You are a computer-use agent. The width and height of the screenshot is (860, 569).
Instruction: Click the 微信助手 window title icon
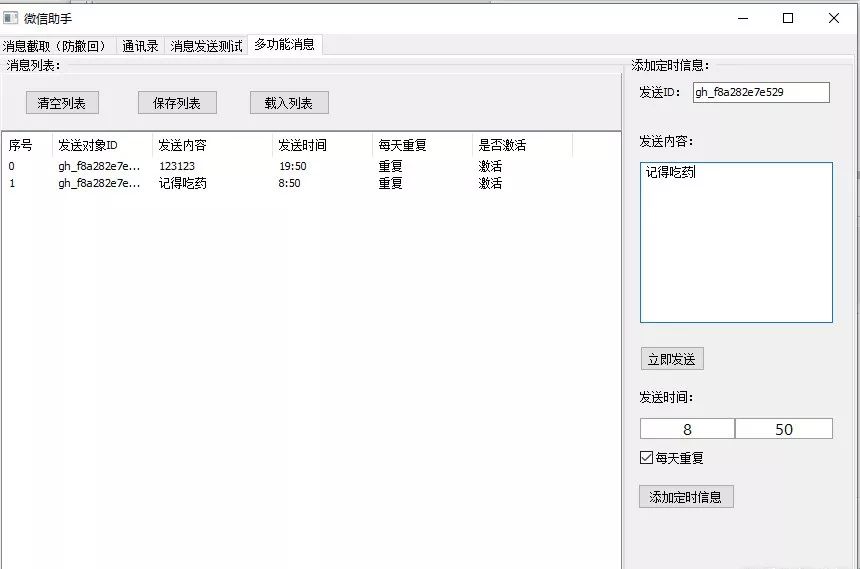pos(10,18)
